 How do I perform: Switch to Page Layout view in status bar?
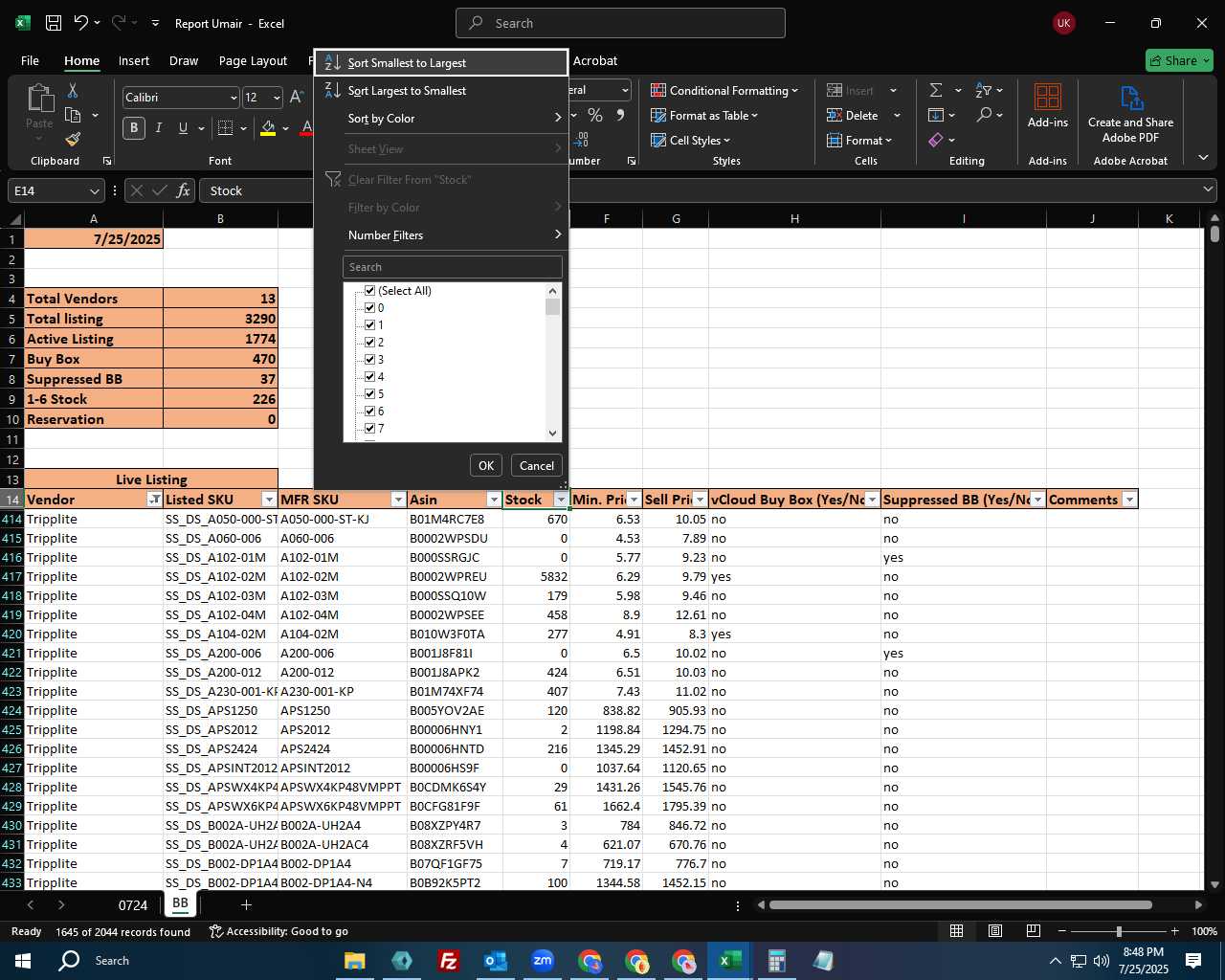995,931
